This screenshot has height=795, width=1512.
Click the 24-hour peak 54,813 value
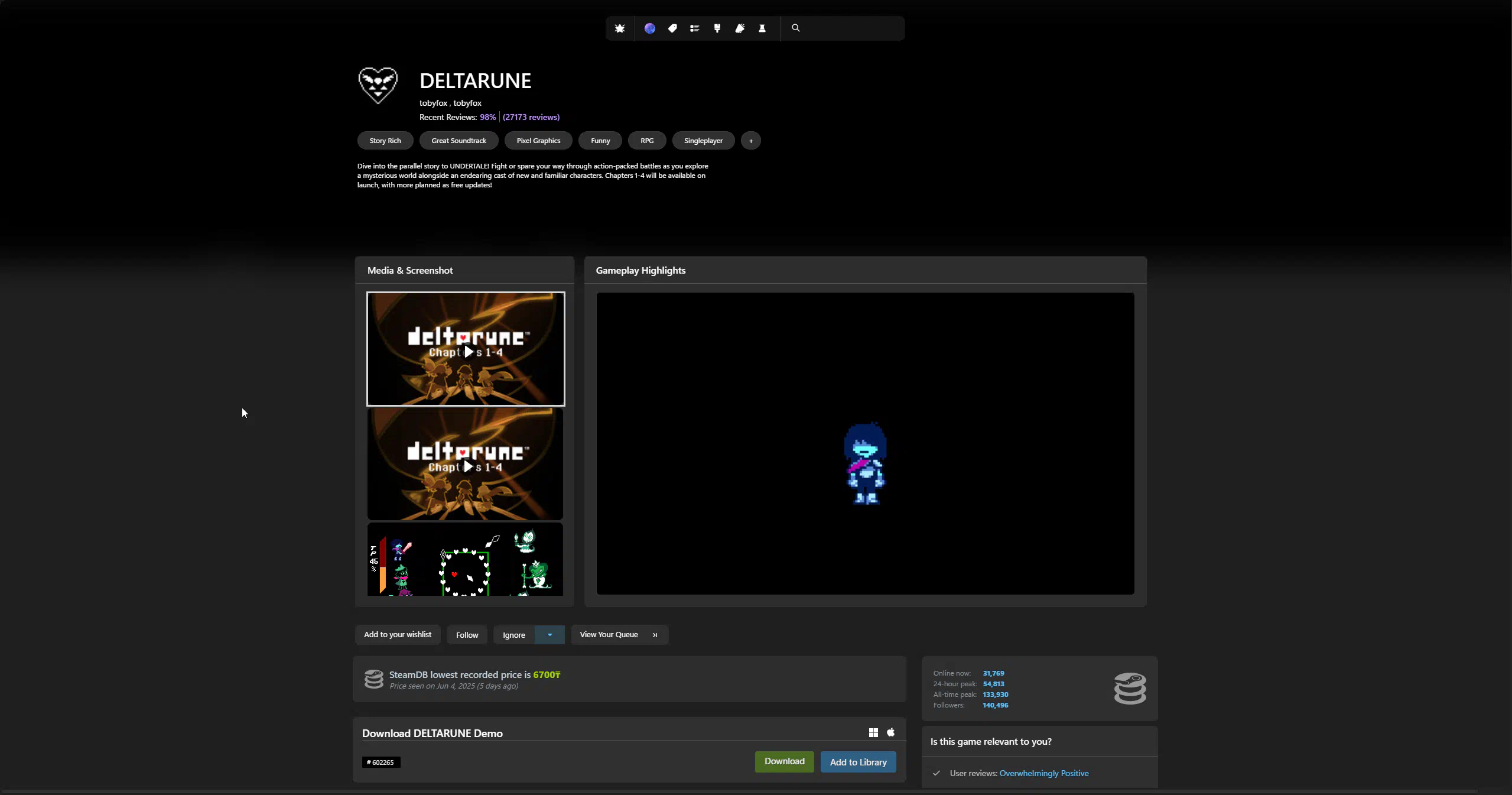(993, 684)
